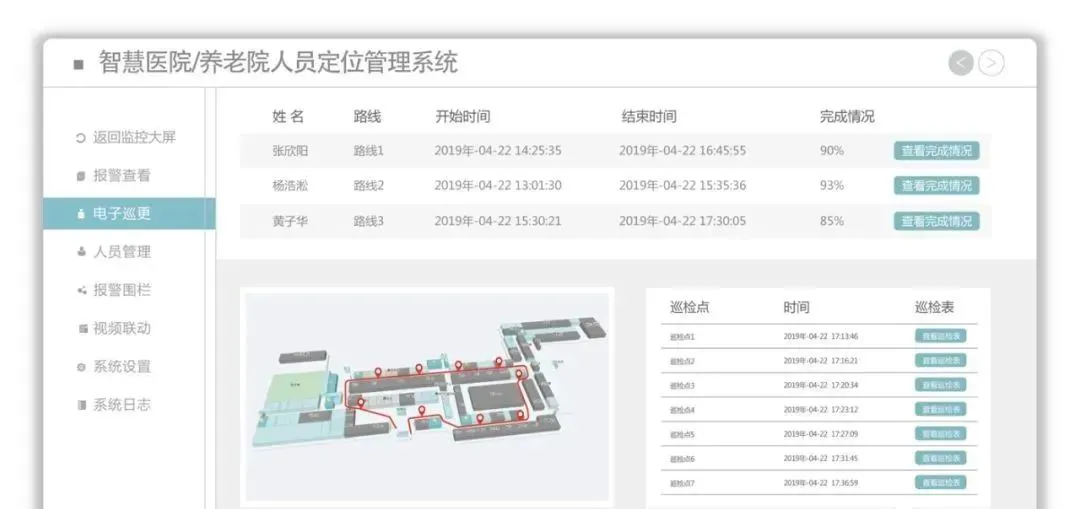Image resolution: width=1080 pixels, height=509 pixels.
Task: Click the 3D floor plan patrol map
Action: pyautogui.click(x=427, y=395)
